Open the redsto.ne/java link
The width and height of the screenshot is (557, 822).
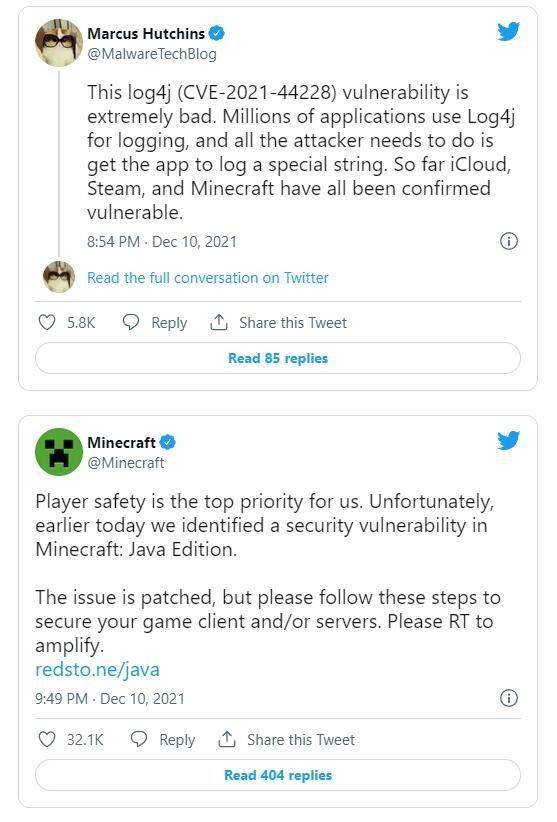97,669
